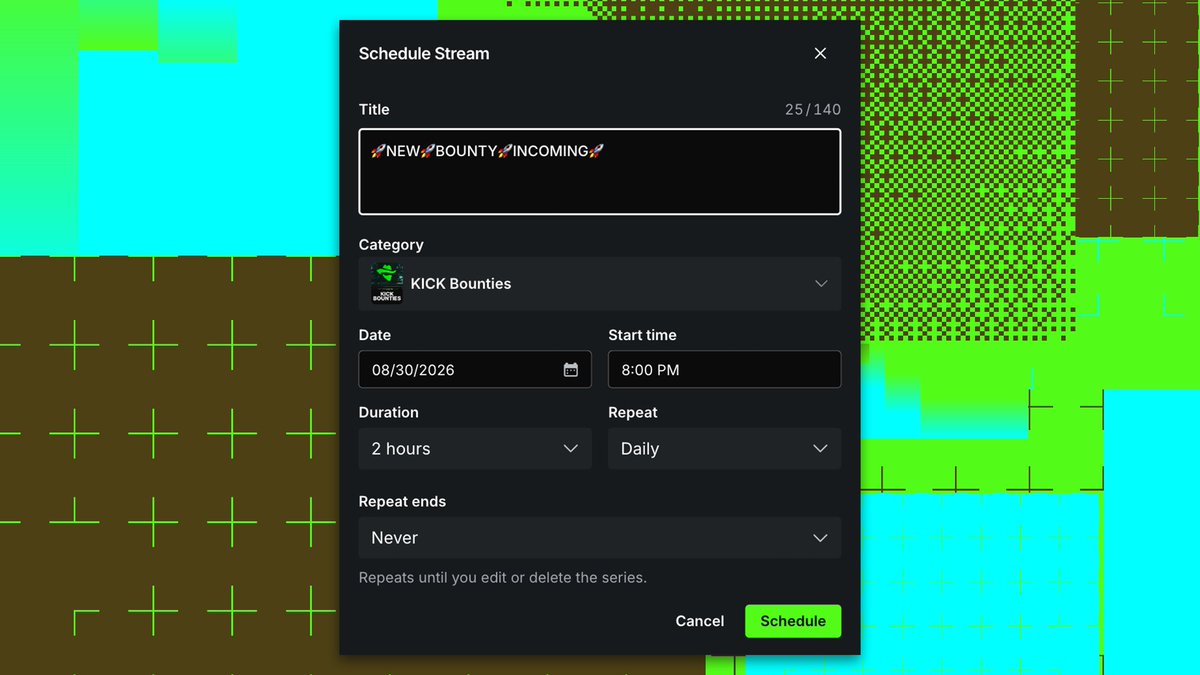Viewport: 1200px width, 675px height.
Task: Open the Duration dropdown set to 2 hours
Action: coord(475,449)
